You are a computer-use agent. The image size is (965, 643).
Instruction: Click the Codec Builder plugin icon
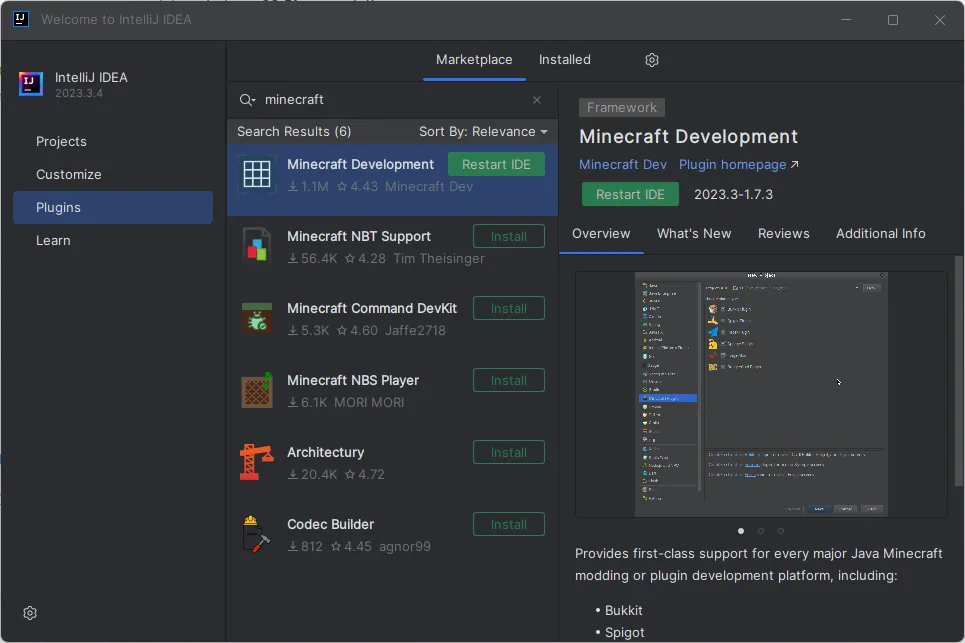tap(256, 534)
